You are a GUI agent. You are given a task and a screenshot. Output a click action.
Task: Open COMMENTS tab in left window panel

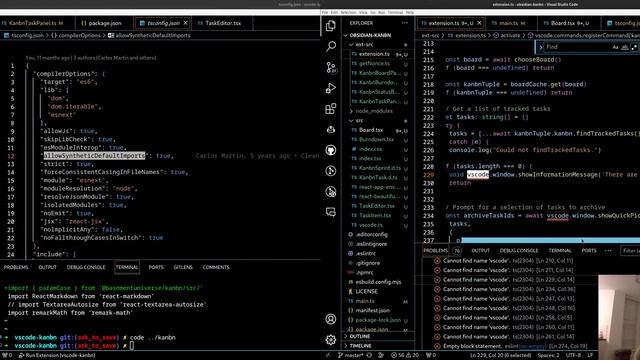216,267
